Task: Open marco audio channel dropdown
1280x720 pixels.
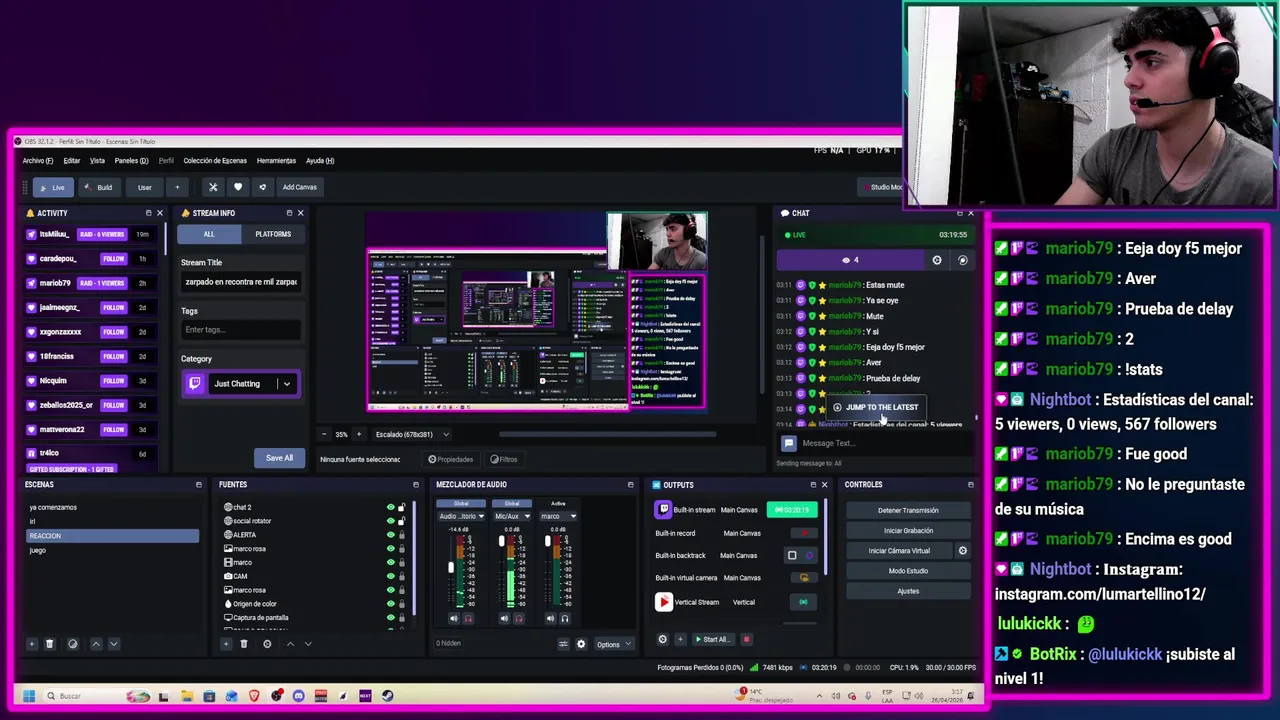Action: (x=558, y=516)
